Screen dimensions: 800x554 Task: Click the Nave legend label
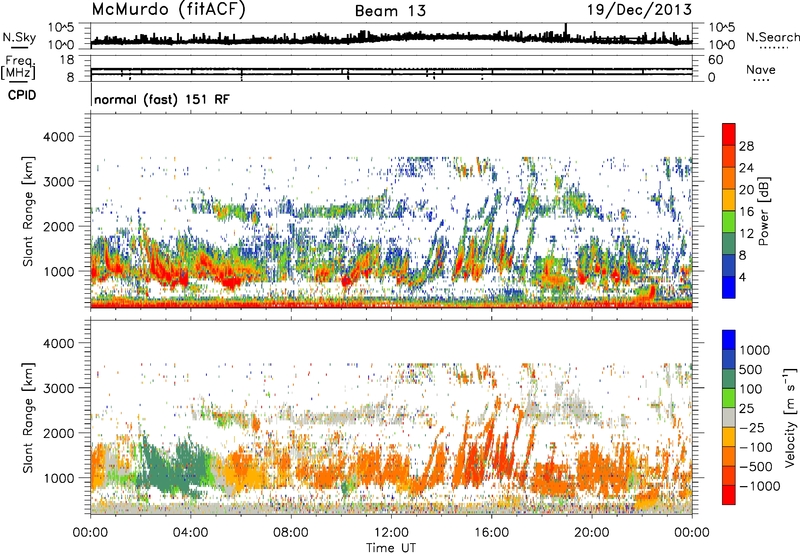(x=761, y=69)
